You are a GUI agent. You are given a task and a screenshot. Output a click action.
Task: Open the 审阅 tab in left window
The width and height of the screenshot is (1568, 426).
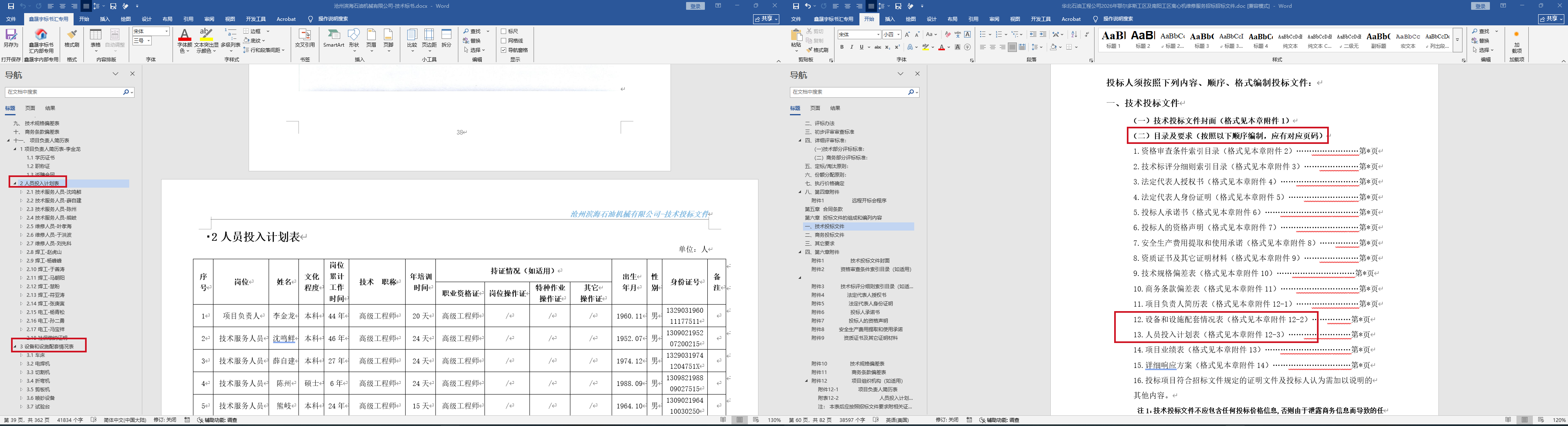coord(209,20)
